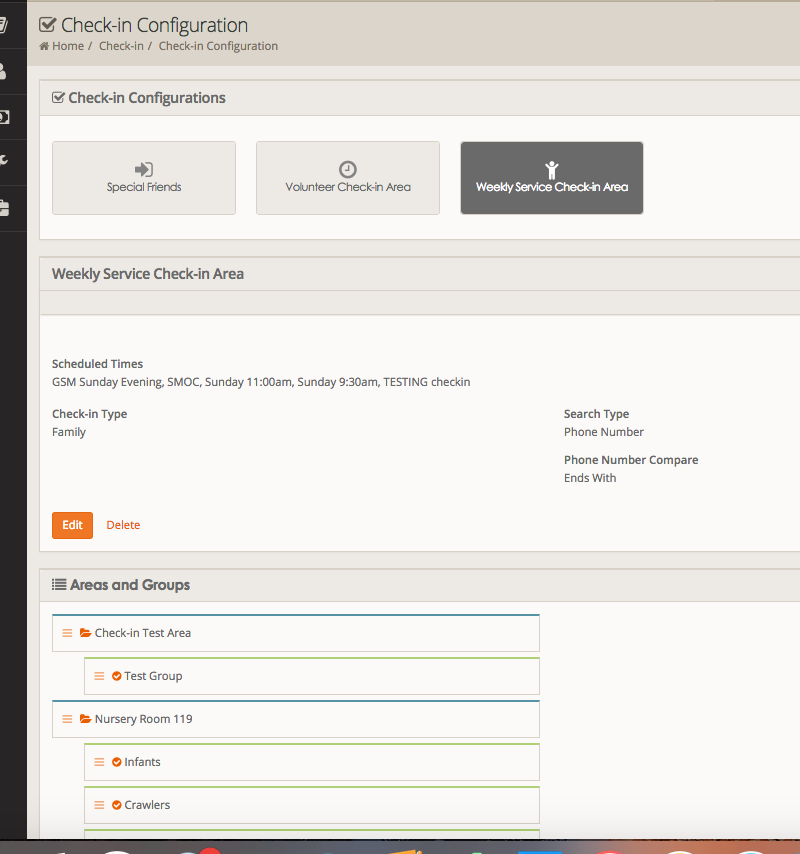Select the Volunteer Check-in Area tile
This screenshot has height=854, width=800.
coord(348,178)
